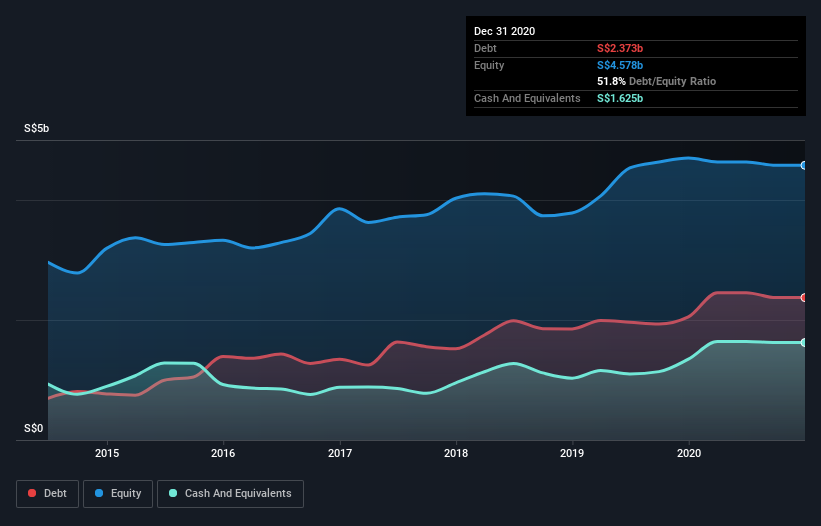Select the red Debt endpoint marker
The width and height of the screenshot is (821, 526).
[x=804, y=297]
